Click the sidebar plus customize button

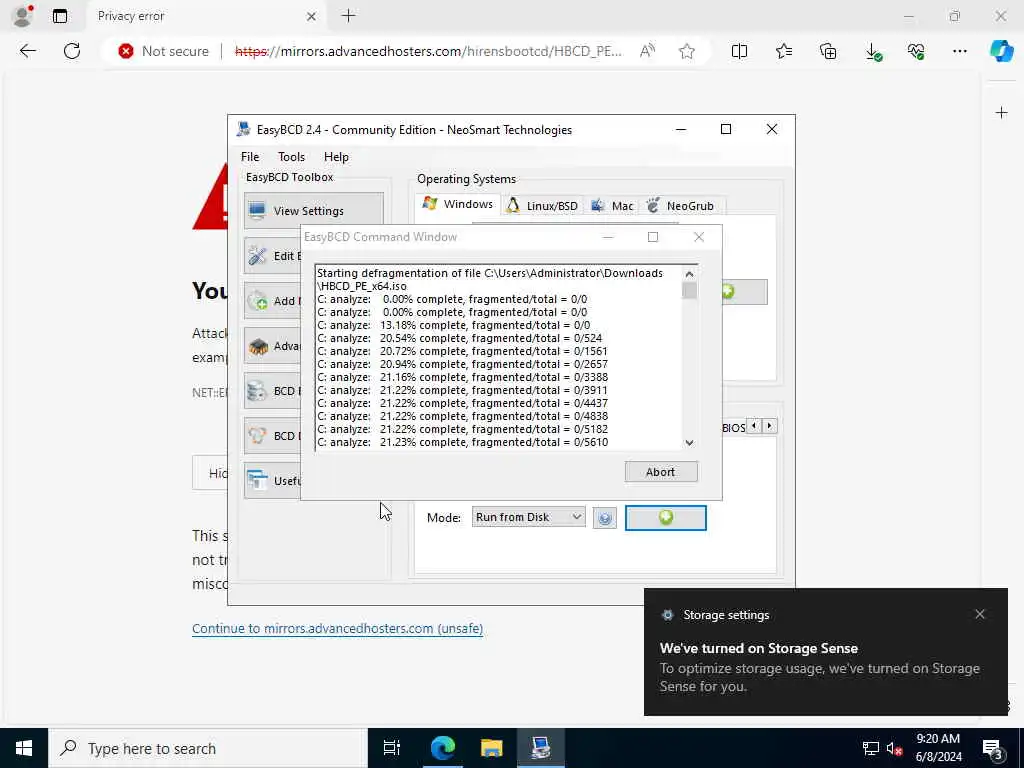pyautogui.click(x=1001, y=113)
